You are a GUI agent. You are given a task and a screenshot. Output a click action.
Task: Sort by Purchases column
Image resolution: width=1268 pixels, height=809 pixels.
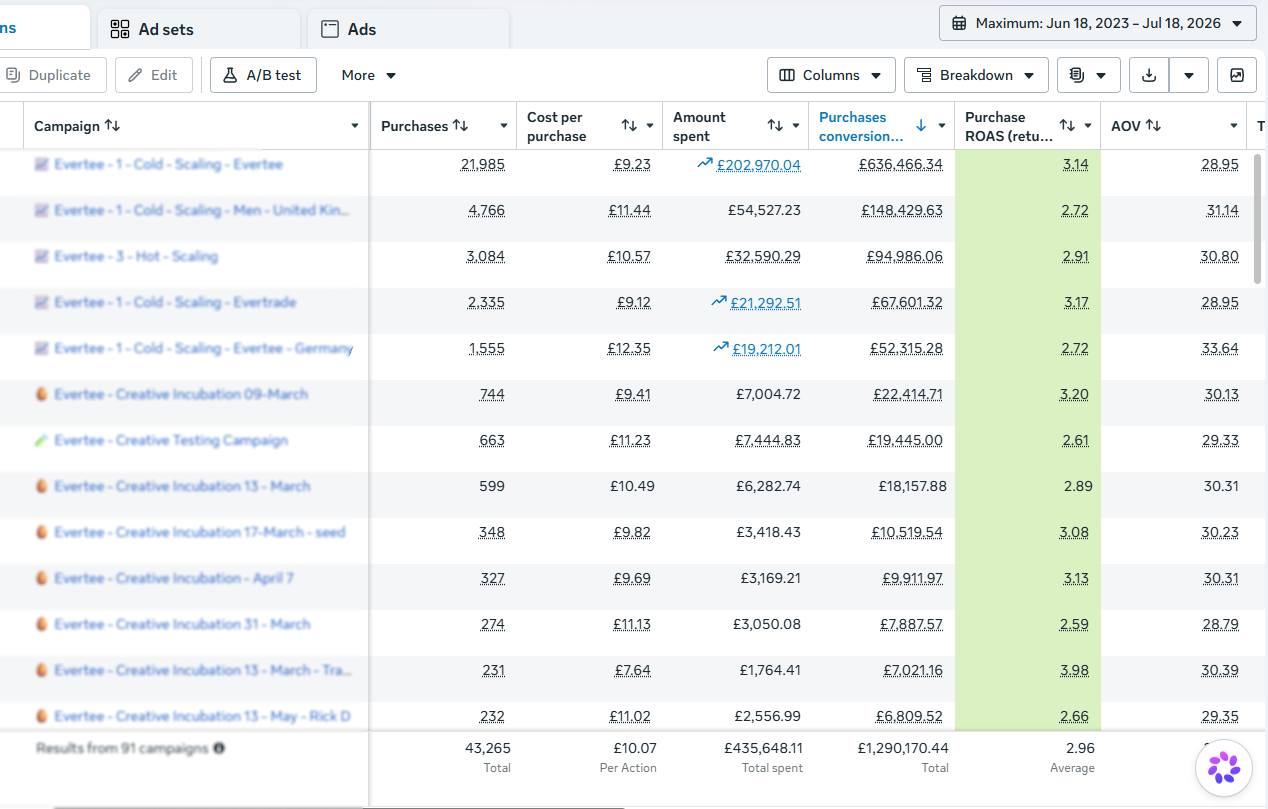click(460, 126)
